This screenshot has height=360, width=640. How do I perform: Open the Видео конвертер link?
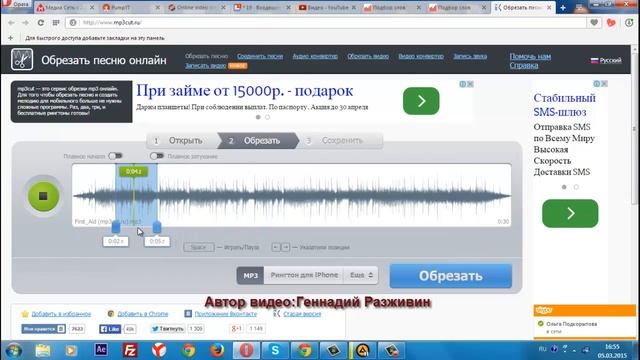click(x=421, y=56)
